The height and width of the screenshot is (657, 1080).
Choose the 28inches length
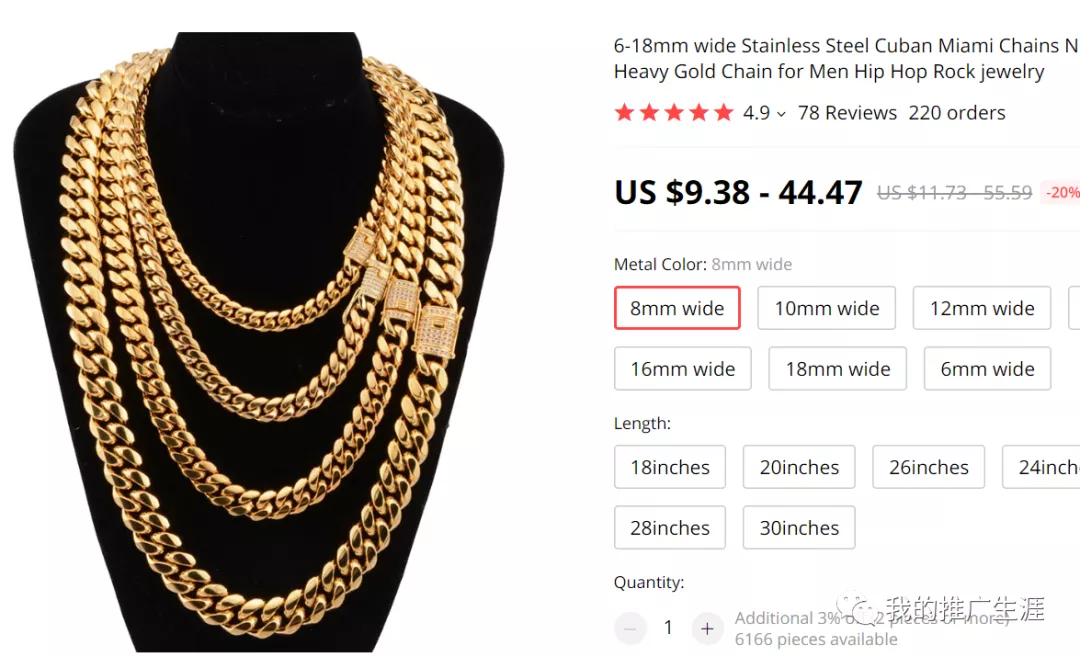[x=670, y=528]
